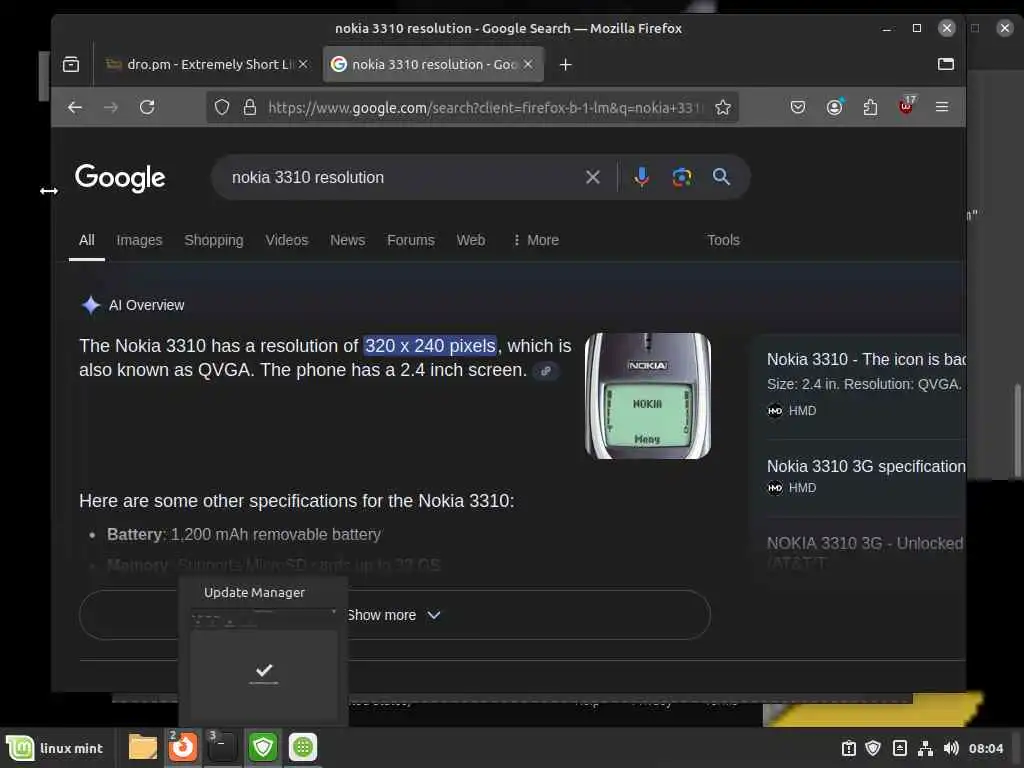Open the Forums results tab
The image size is (1024, 768).
(411, 240)
